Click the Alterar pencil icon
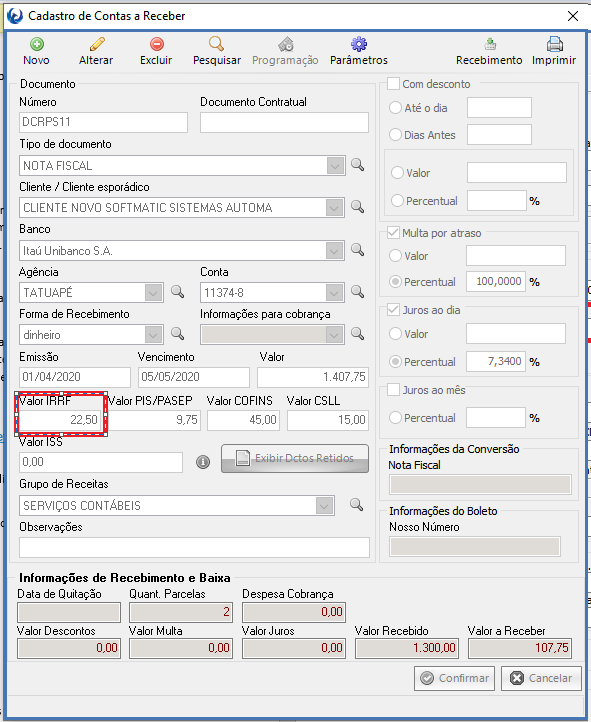 [x=97, y=44]
